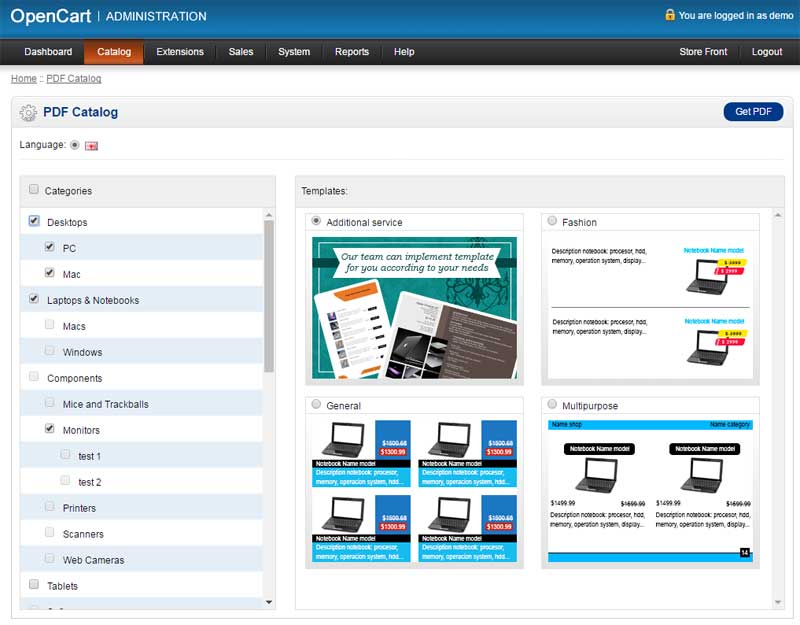Screen dimensions: 800x625
Task: Click the Additional service template preview
Action: tap(414, 308)
